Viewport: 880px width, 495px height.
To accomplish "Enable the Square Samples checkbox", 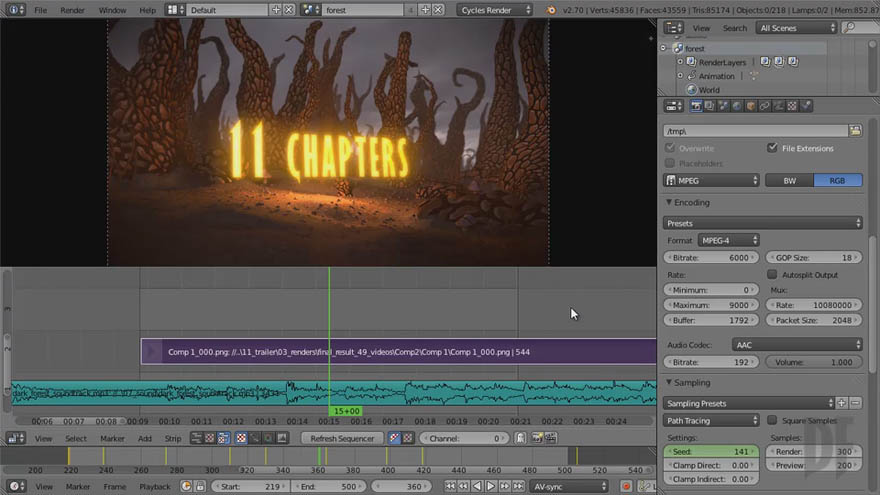I will (772, 420).
